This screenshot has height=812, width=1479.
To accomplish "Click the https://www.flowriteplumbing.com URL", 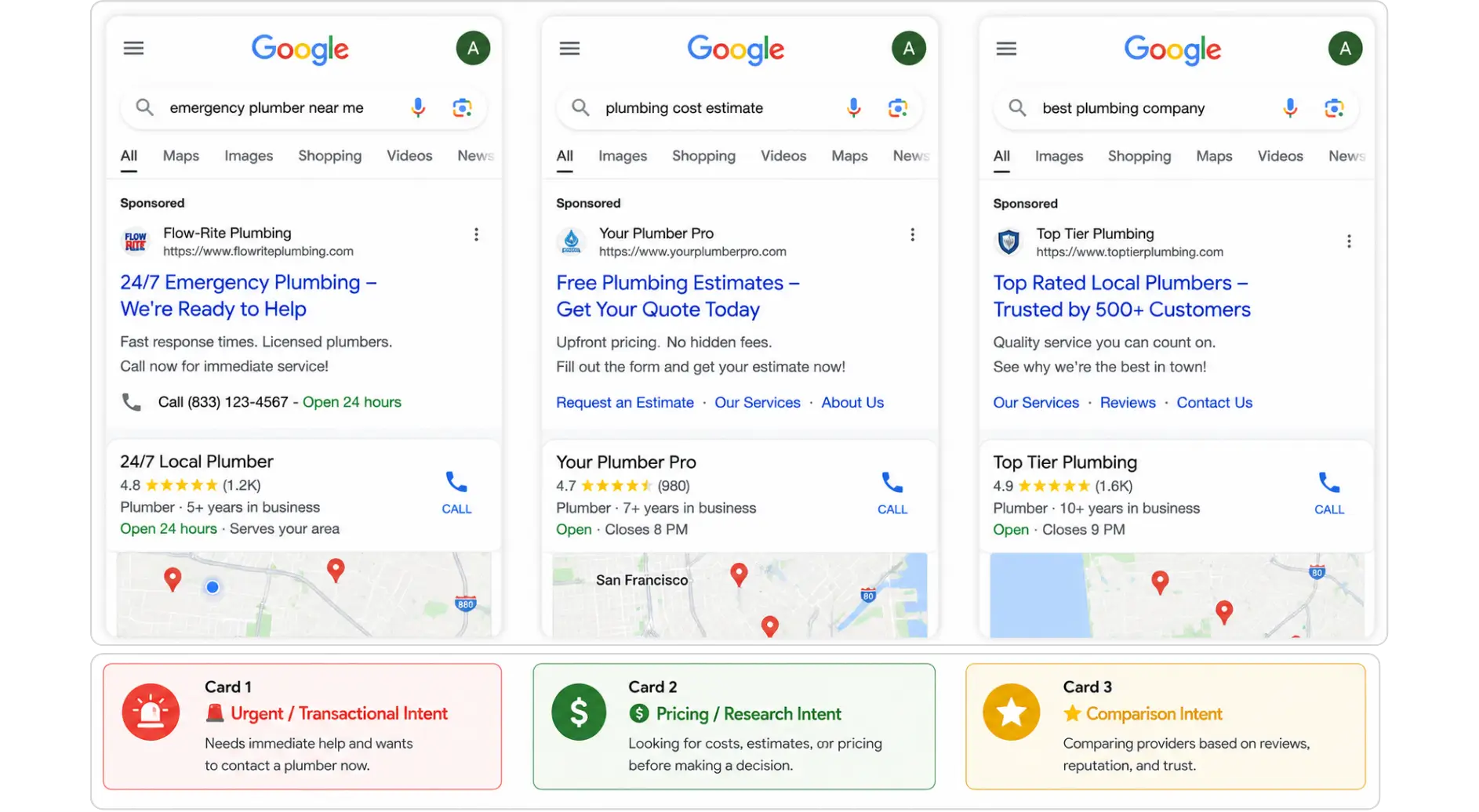I will [x=258, y=252].
